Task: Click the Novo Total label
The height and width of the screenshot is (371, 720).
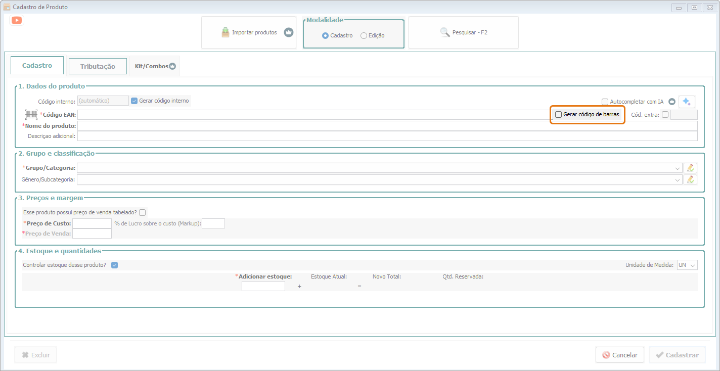Action: [387, 277]
